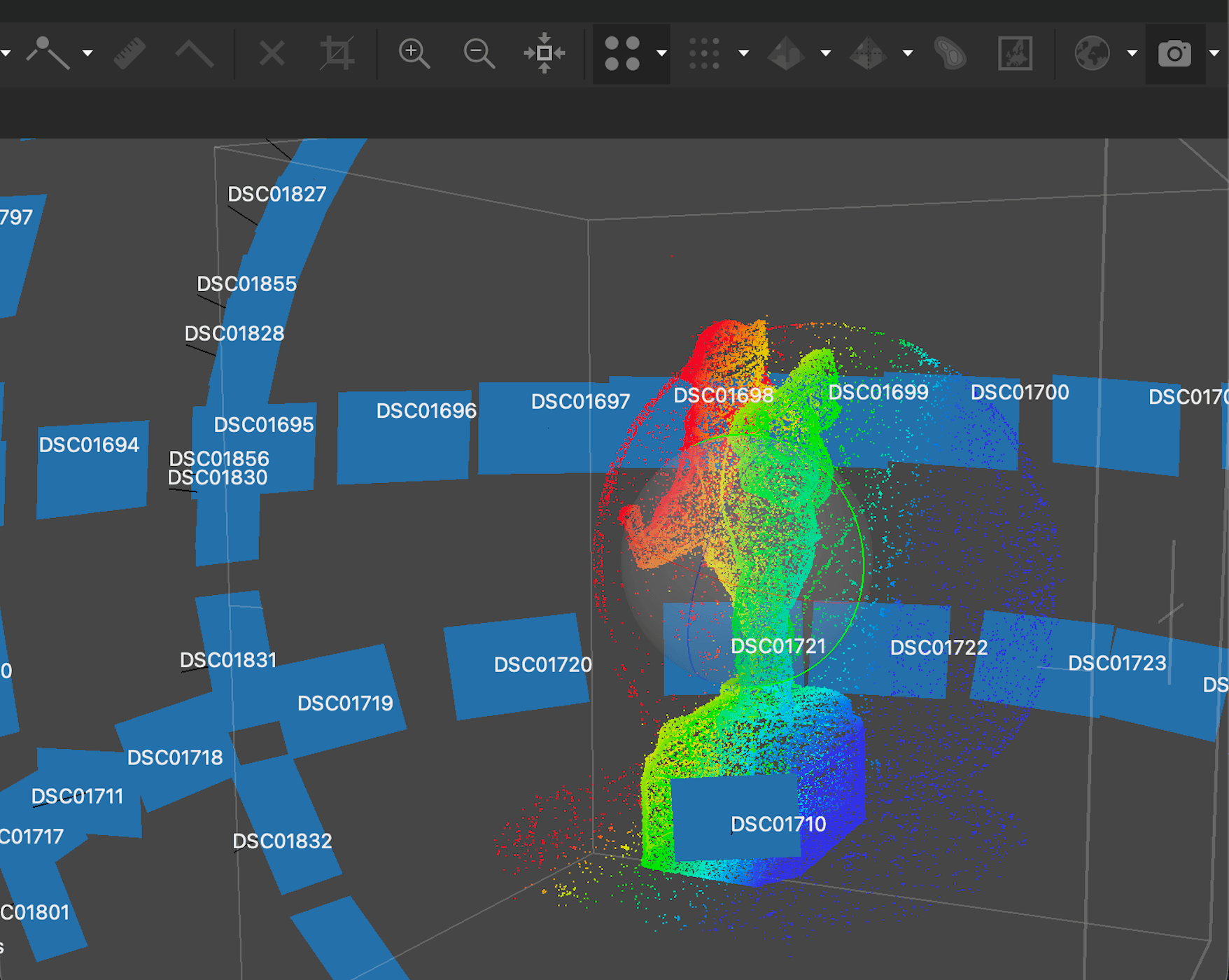This screenshot has height=980, width=1229.
Task: Select camera label DSC01722
Action: point(939,647)
